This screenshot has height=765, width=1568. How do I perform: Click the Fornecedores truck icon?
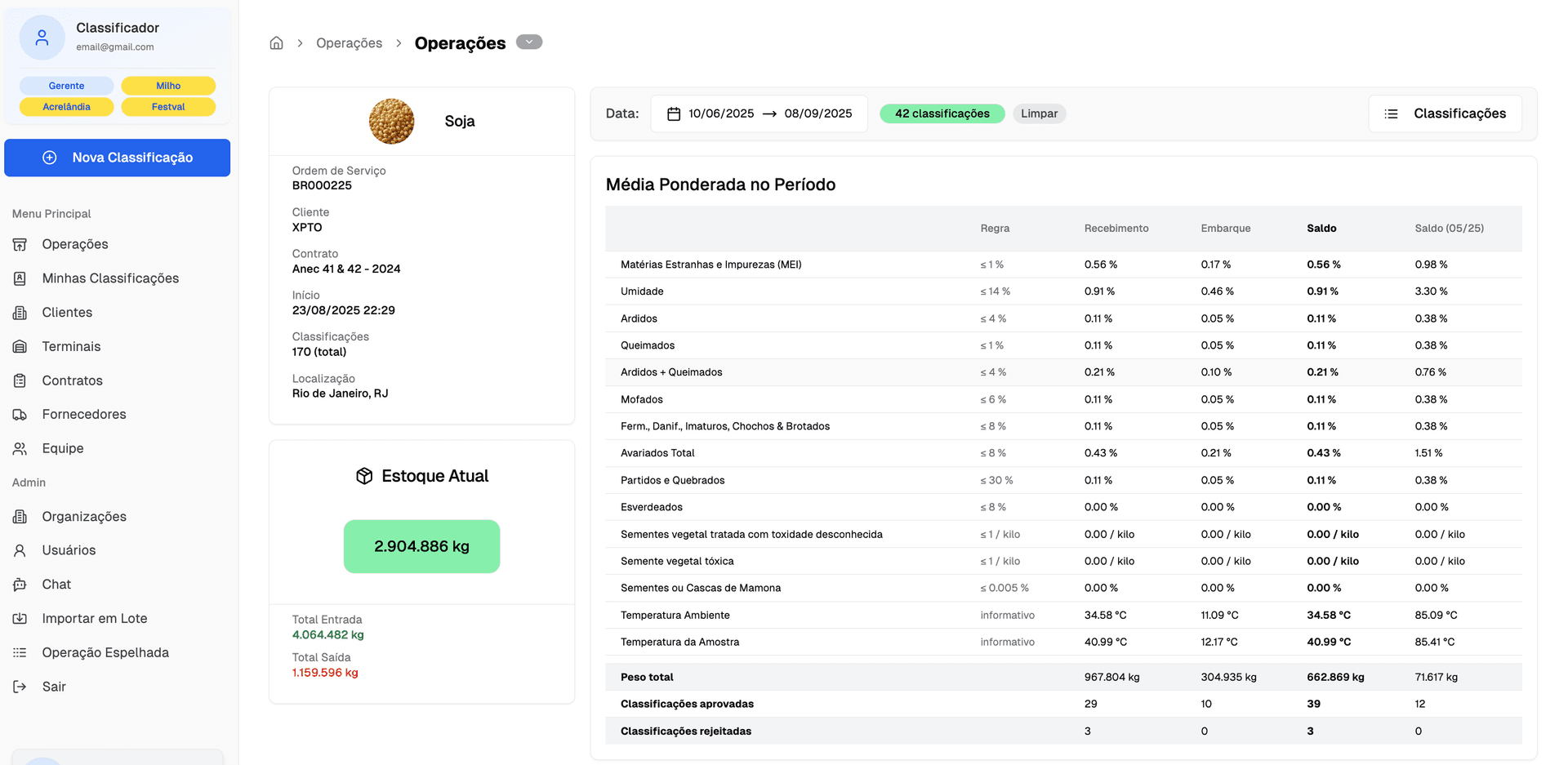20,415
